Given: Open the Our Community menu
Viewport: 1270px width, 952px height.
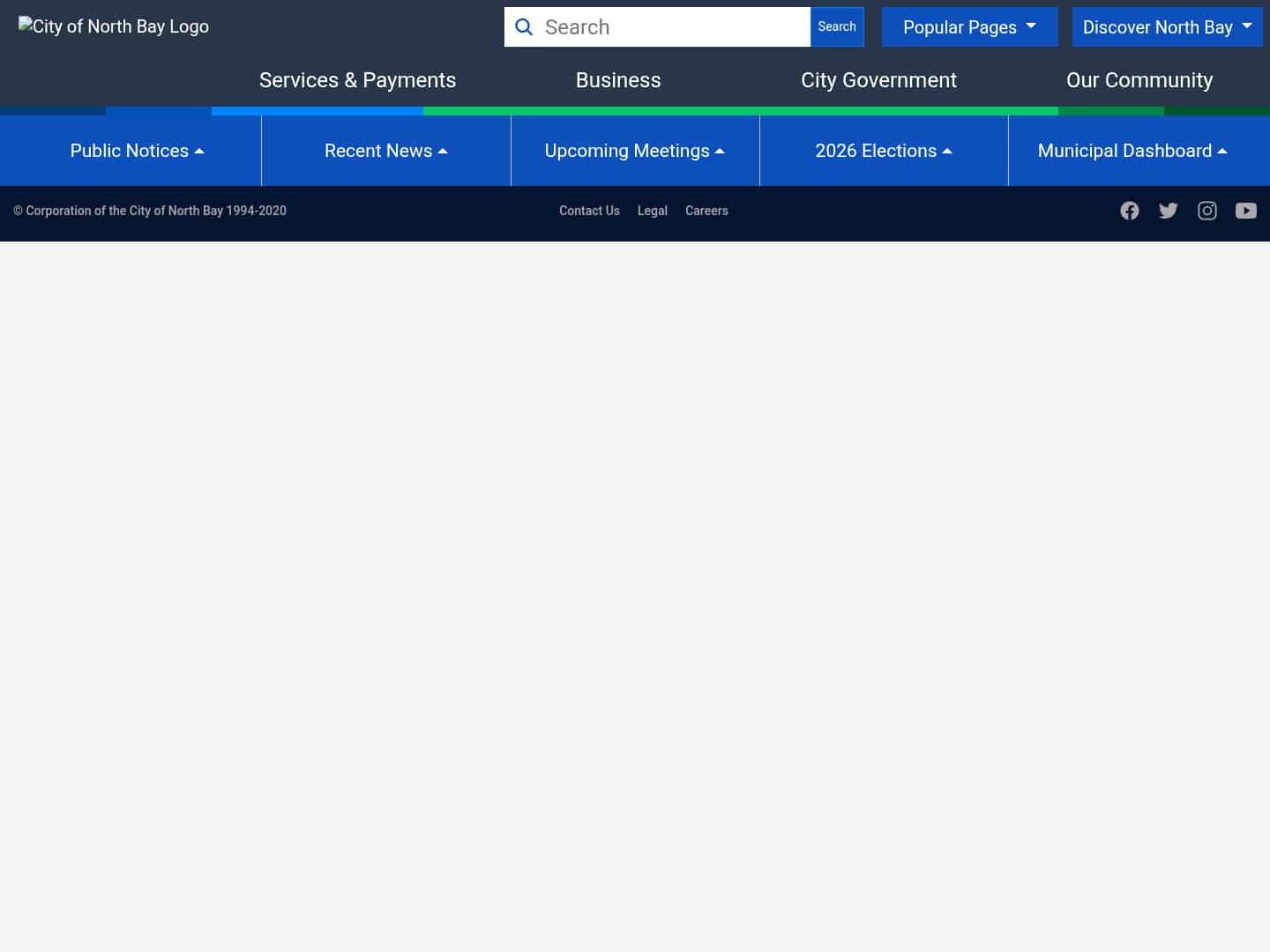Looking at the screenshot, I should 1139,80.
